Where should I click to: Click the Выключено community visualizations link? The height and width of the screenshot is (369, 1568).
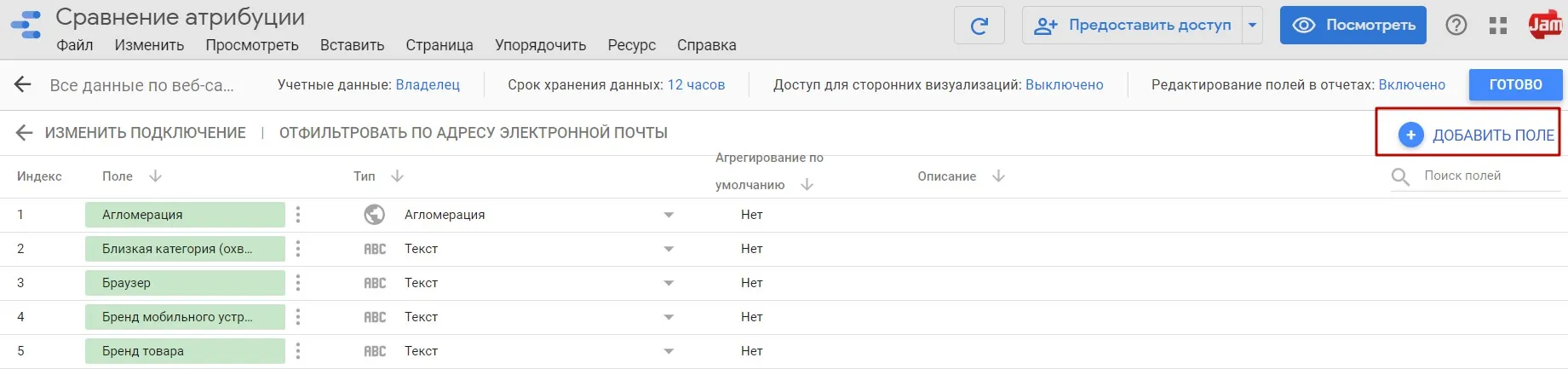pyautogui.click(x=1065, y=84)
